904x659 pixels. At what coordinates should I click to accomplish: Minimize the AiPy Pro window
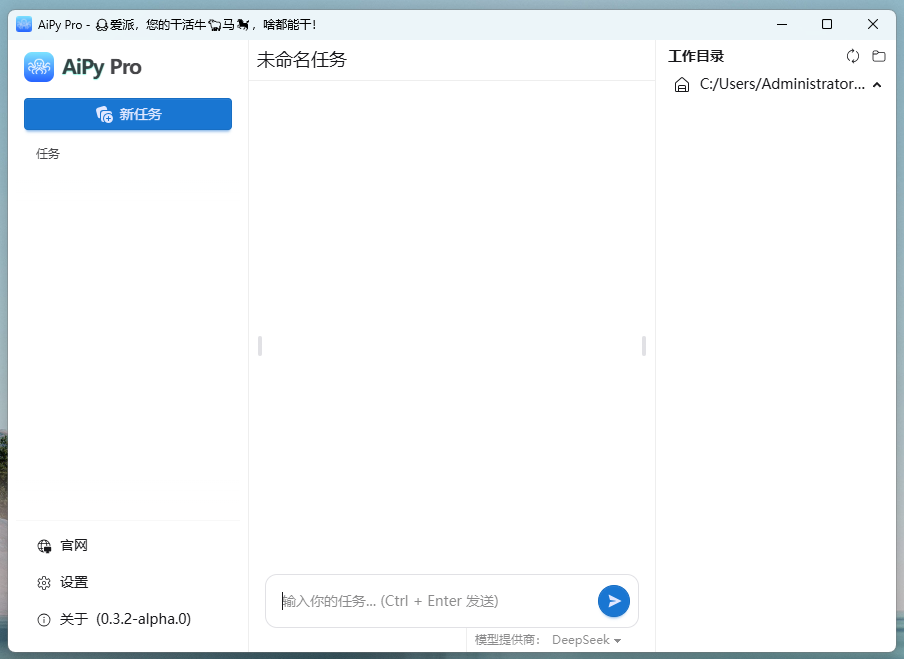(782, 24)
